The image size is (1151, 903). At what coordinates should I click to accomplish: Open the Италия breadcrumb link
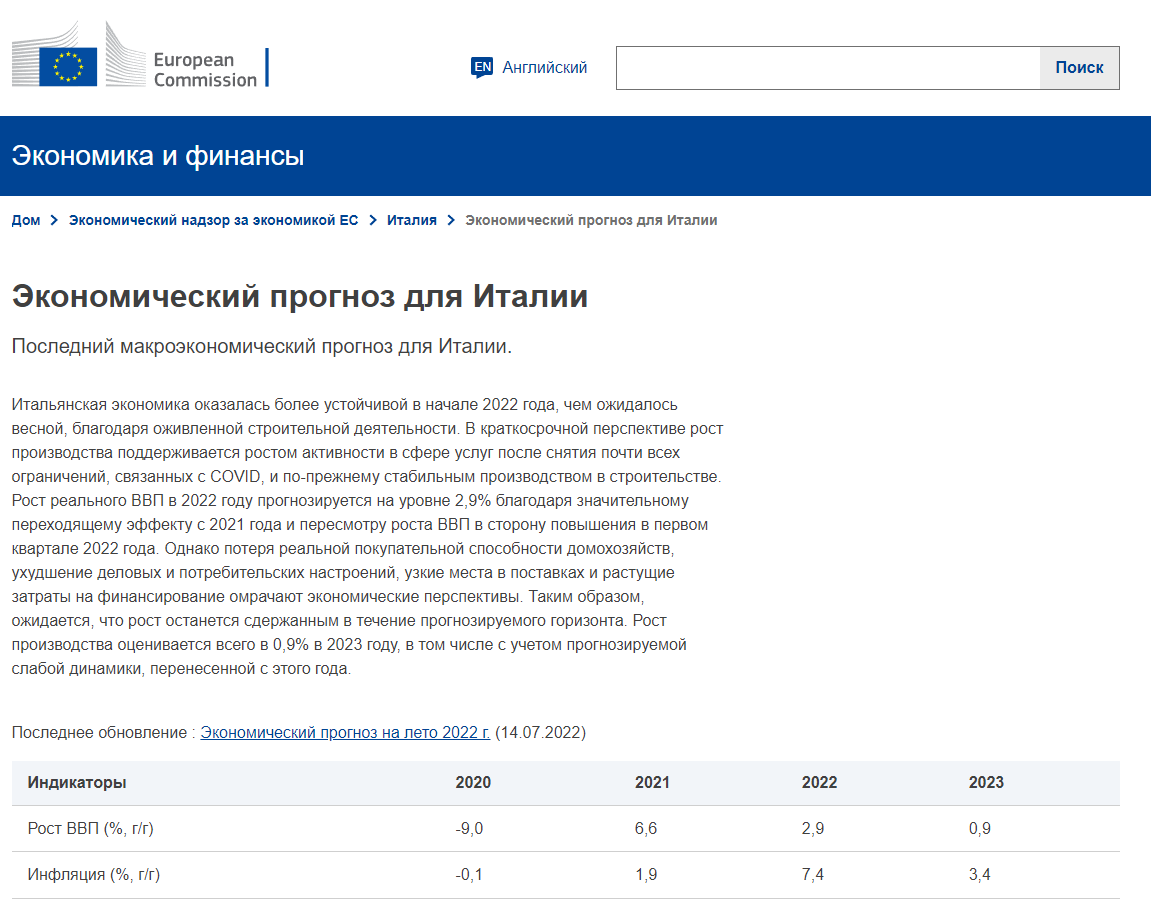[x=412, y=220]
